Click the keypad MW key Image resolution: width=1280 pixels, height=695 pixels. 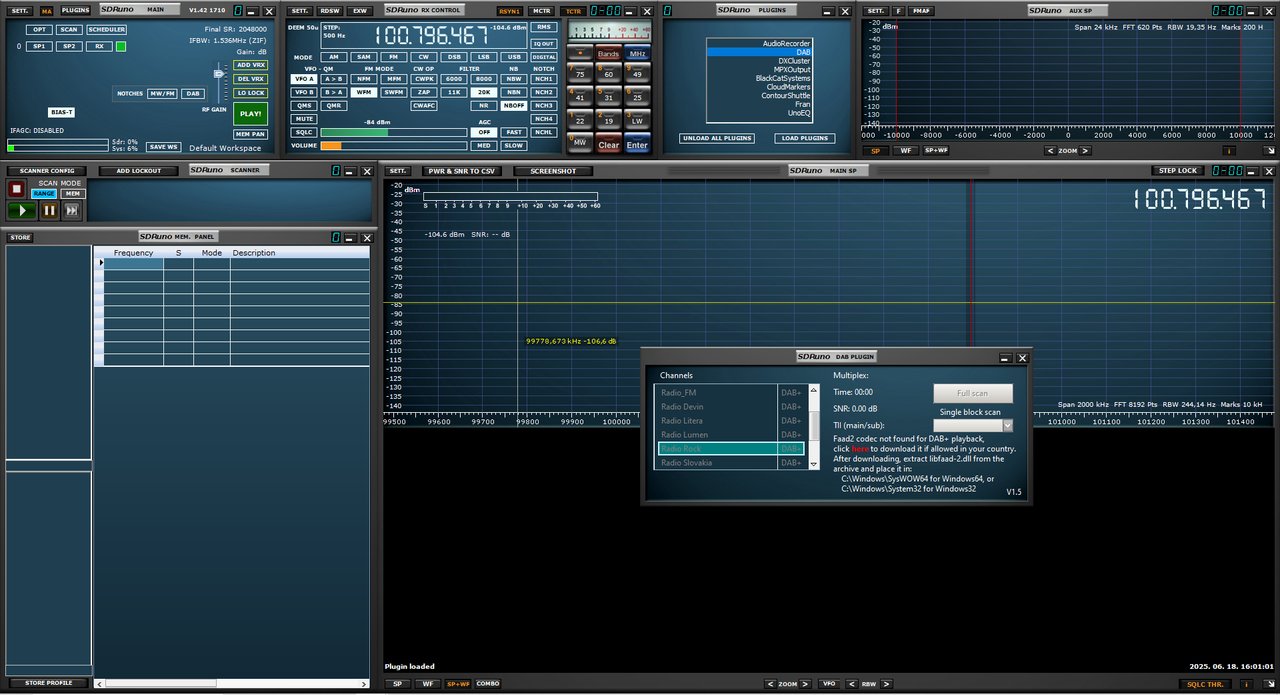click(x=579, y=142)
